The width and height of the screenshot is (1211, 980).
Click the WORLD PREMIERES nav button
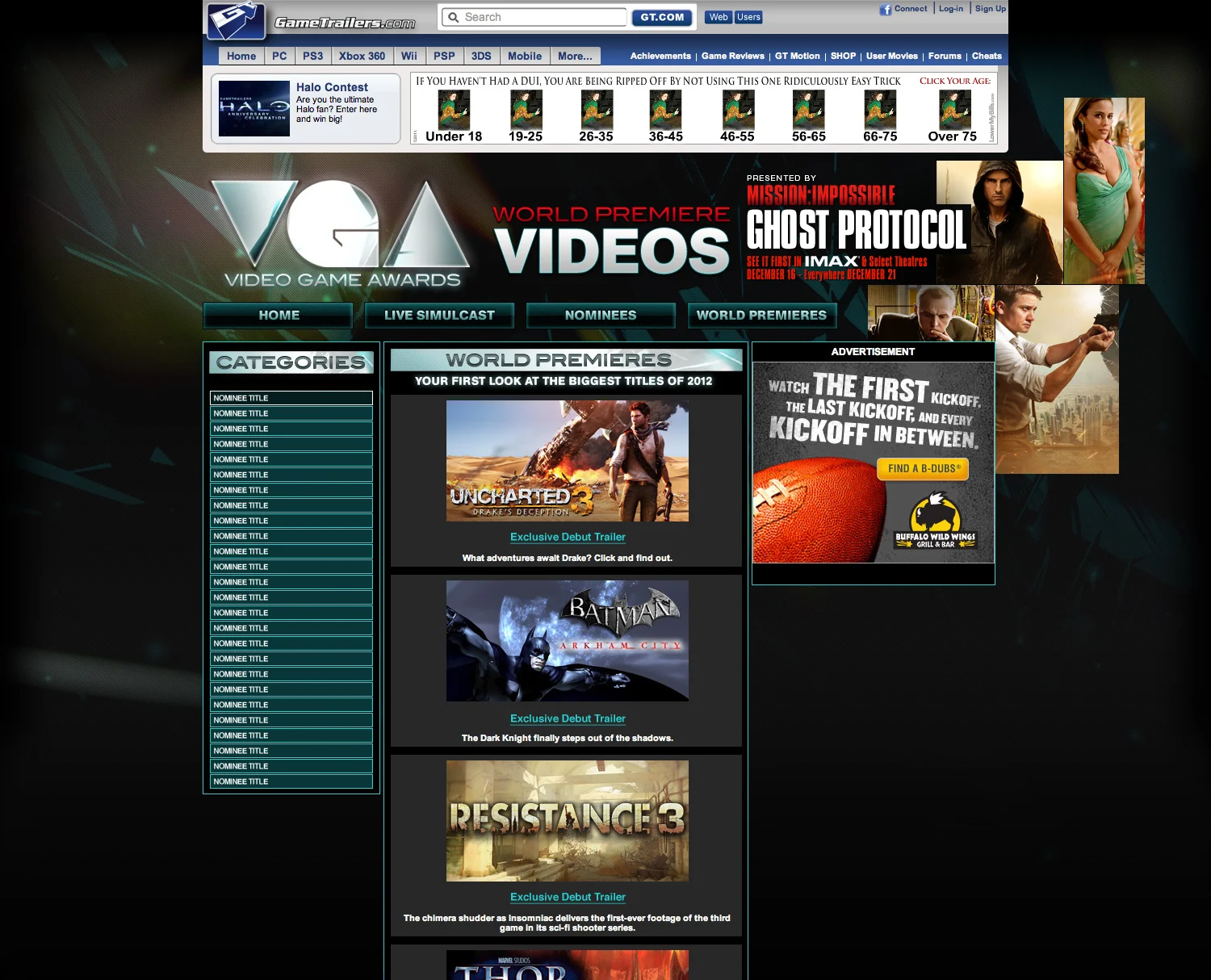tap(762, 315)
